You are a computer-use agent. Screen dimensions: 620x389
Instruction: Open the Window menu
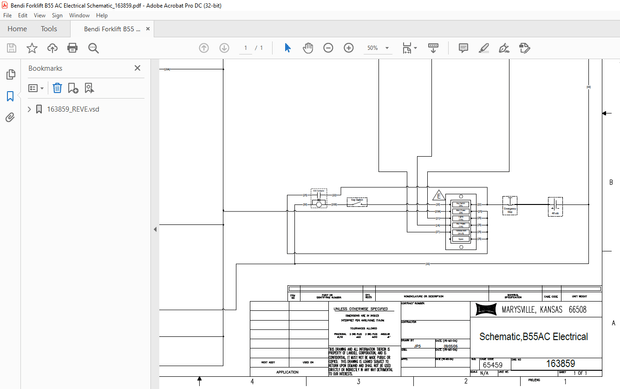pyautogui.click(x=79, y=15)
